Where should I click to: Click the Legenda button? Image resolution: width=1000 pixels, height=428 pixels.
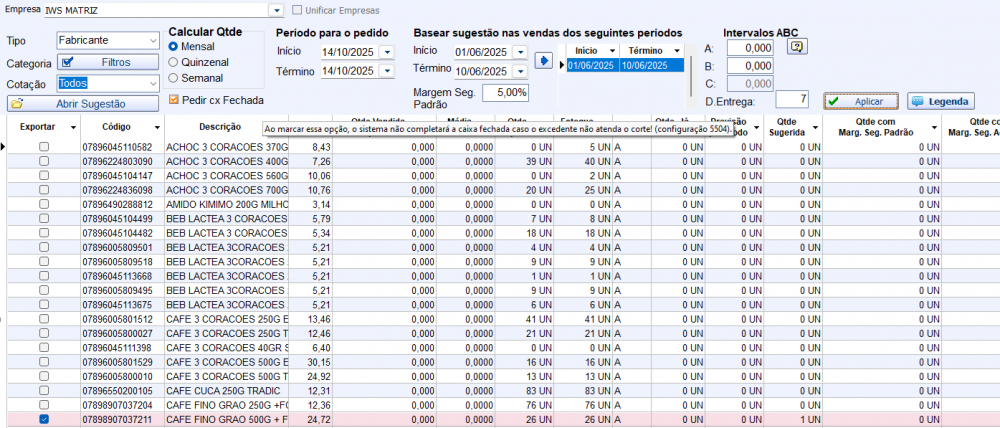(x=939, y=102)
